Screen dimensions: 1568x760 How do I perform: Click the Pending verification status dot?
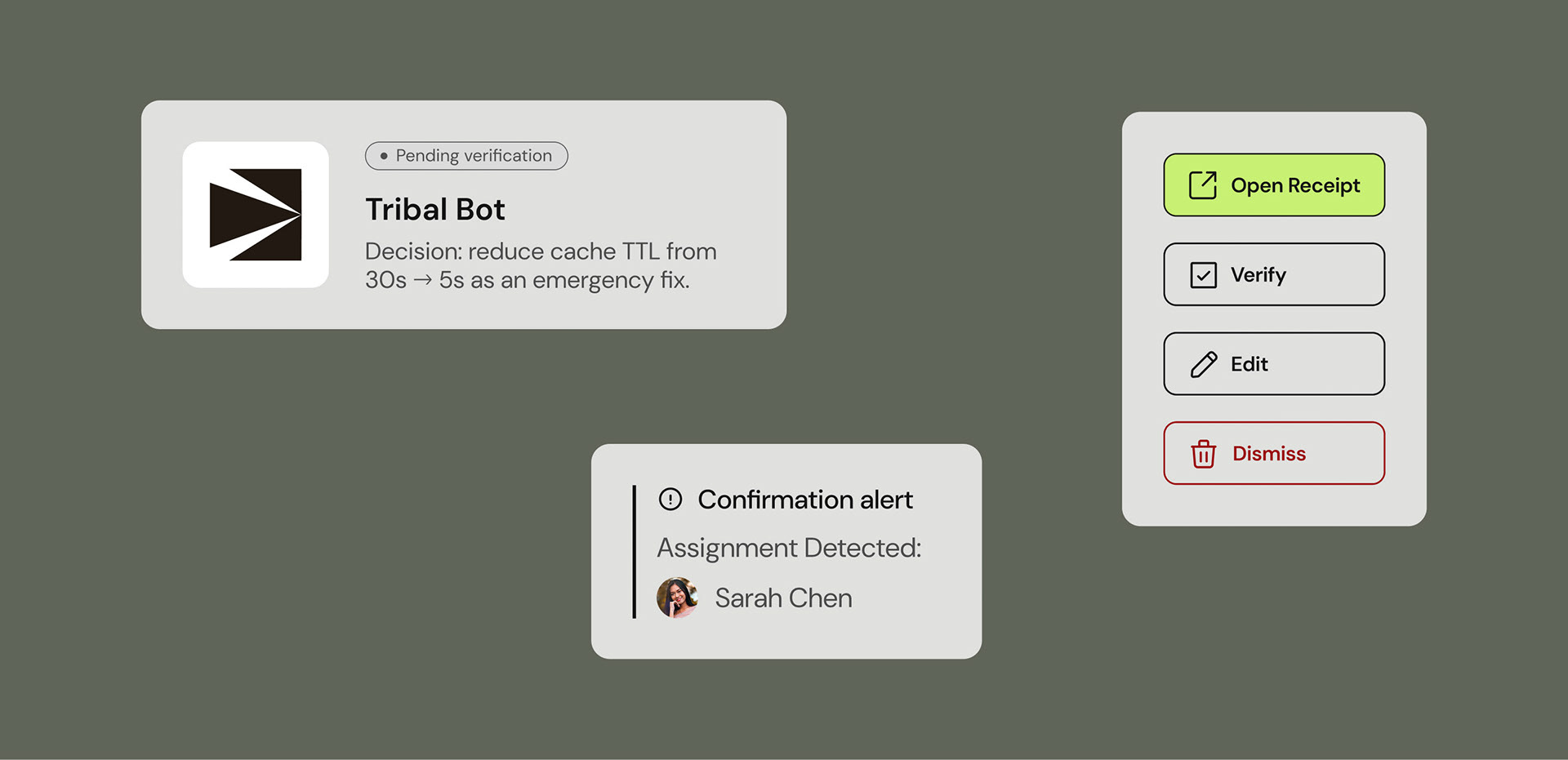coord(384,156)
